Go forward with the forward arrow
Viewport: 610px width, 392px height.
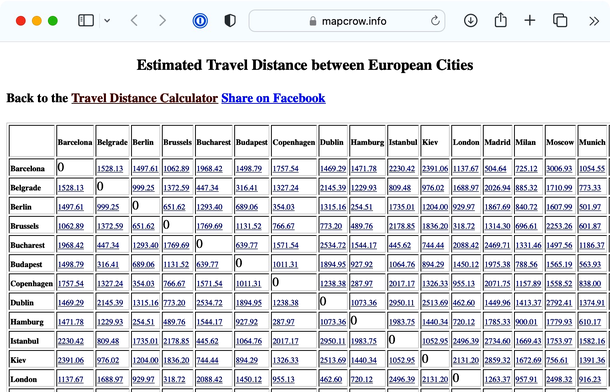(x=162, y=21)
